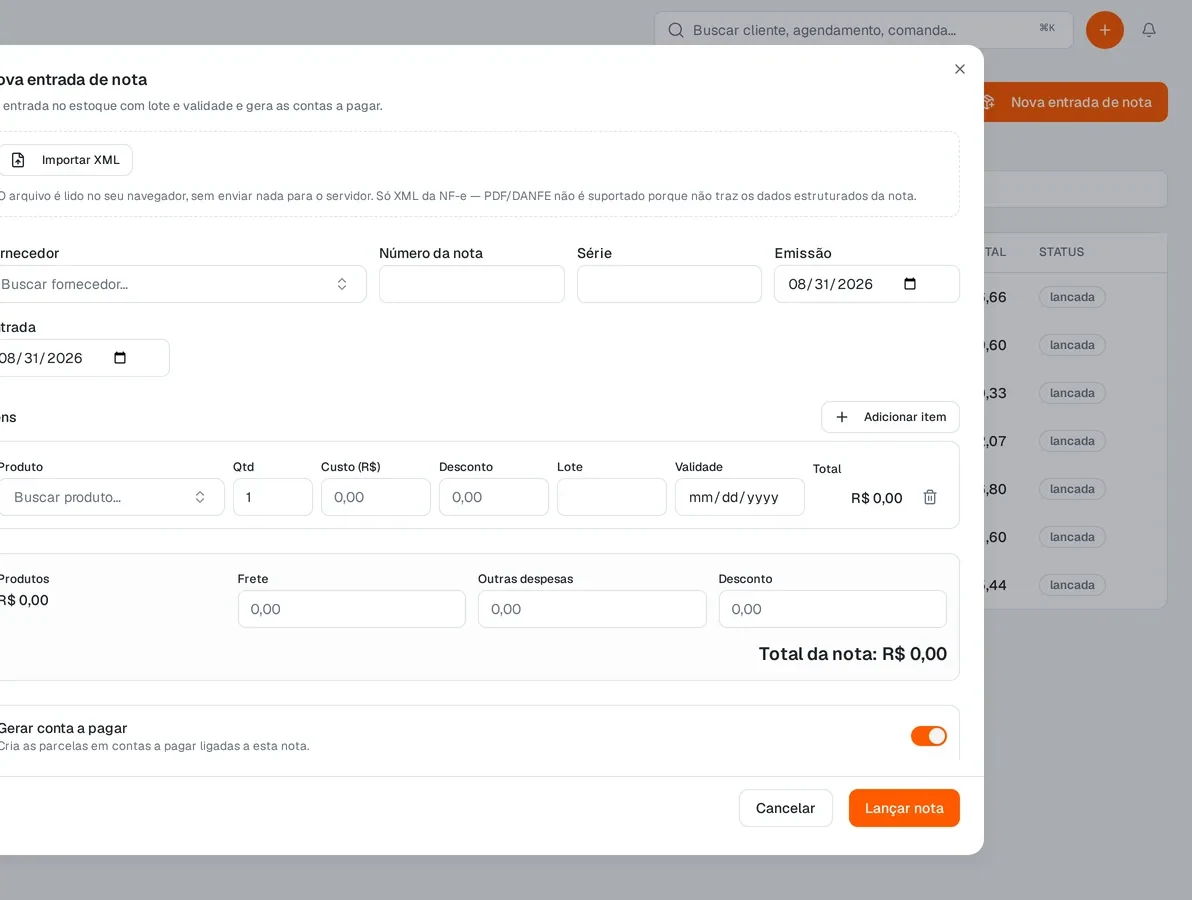
Task: Click the Lote input field
Action: pyautogui.click(x=612, y=497)
